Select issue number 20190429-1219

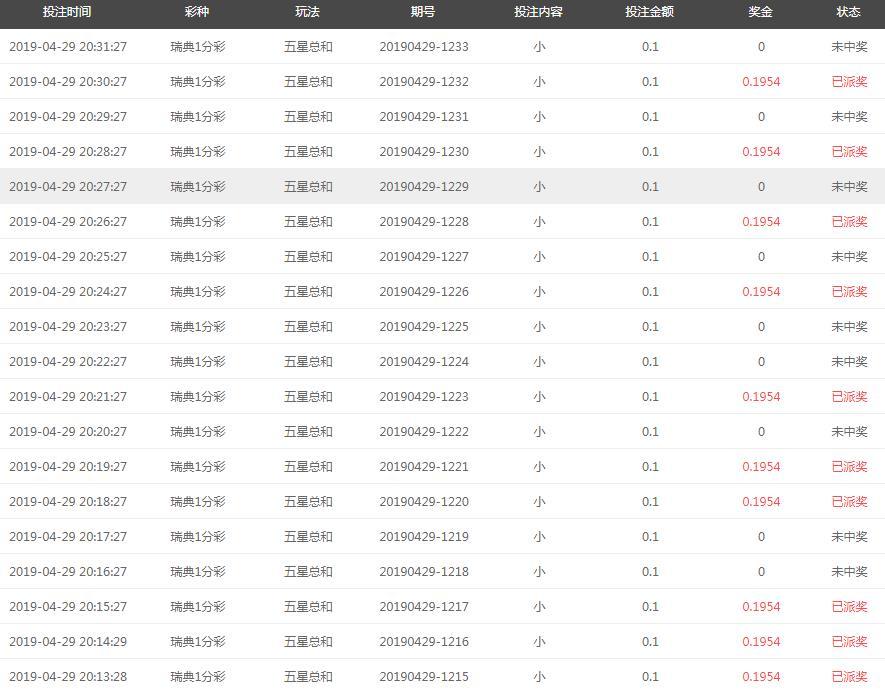[424, 537]
